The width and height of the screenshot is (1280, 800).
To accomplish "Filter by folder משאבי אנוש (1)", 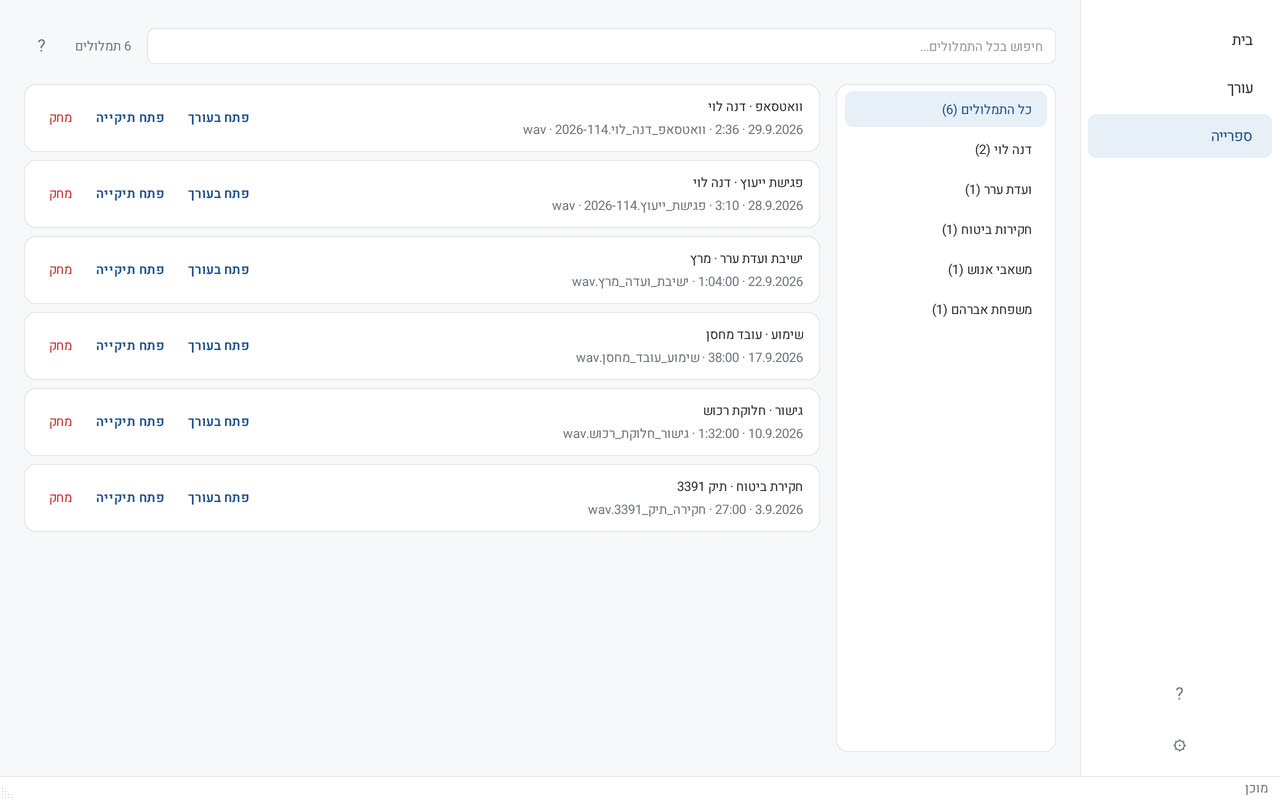I will (946, 269).
